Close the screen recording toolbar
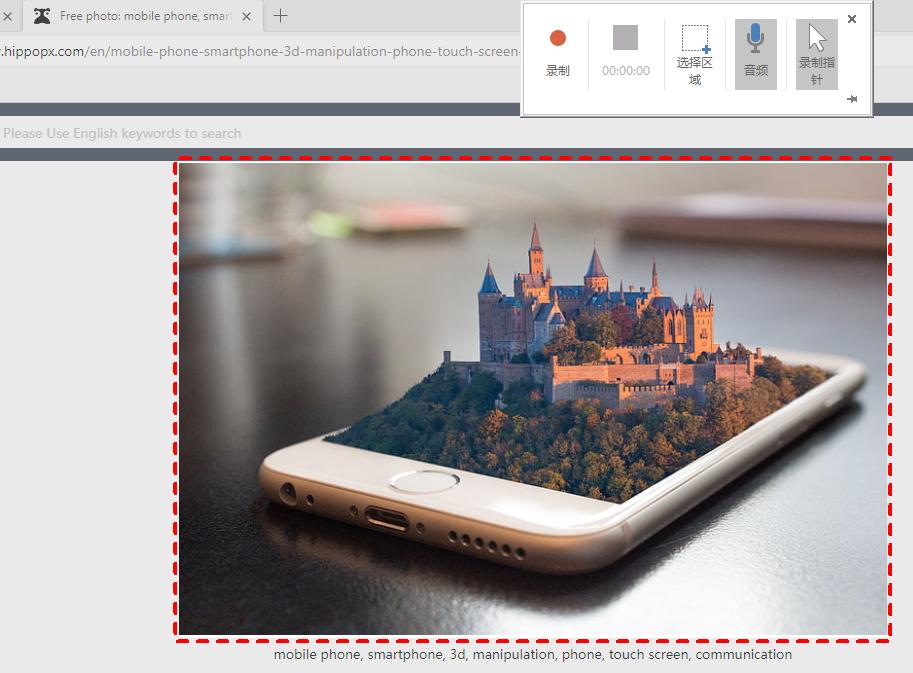Screen dimensions: 913x673 [x=852, y=19]
